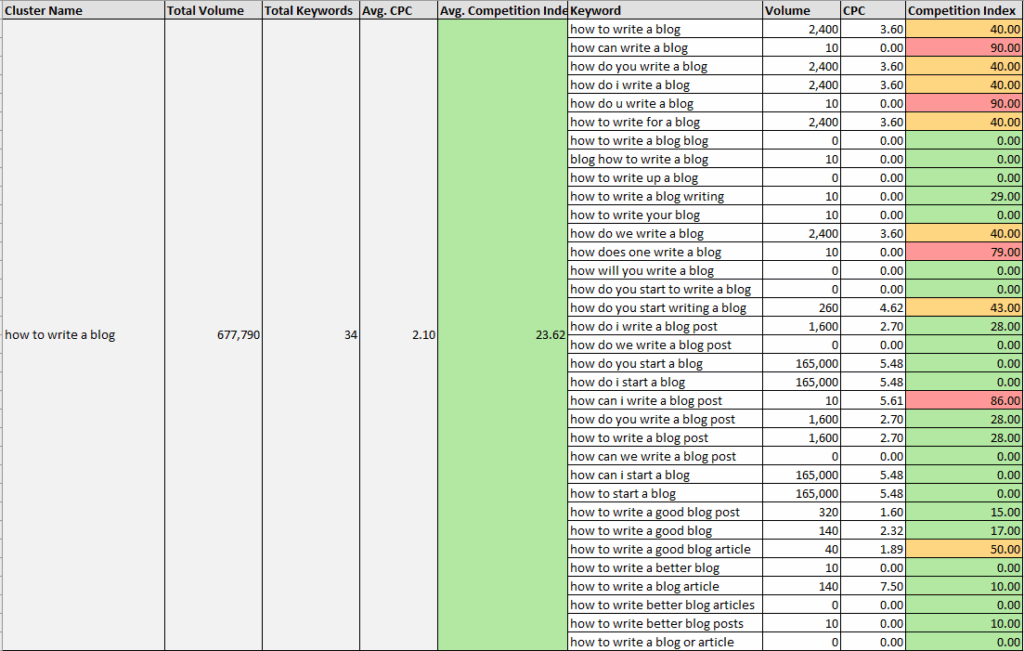The height and width of the screenshot is (651, 1024).
Task: Click the volume 165,000 for 'how to start a blog'
Action: [x=800, y=493]
